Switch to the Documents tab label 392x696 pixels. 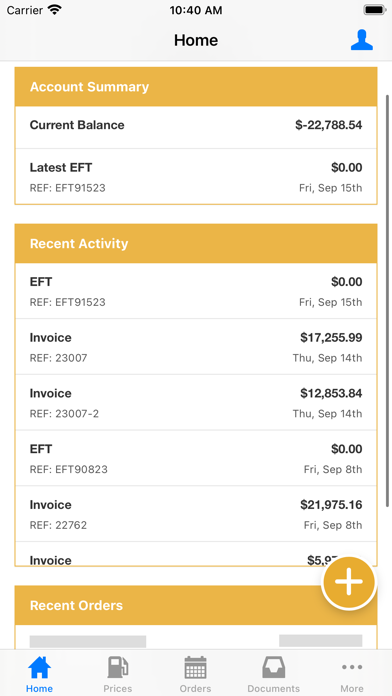coord(273,688)
